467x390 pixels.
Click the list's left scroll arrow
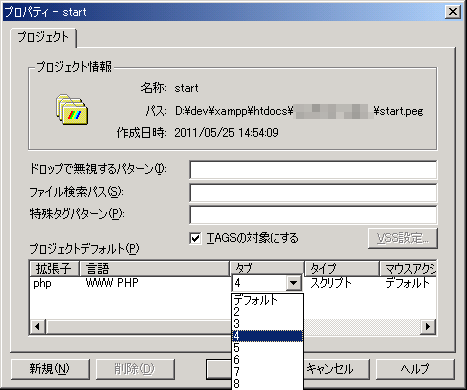point(37,326)
